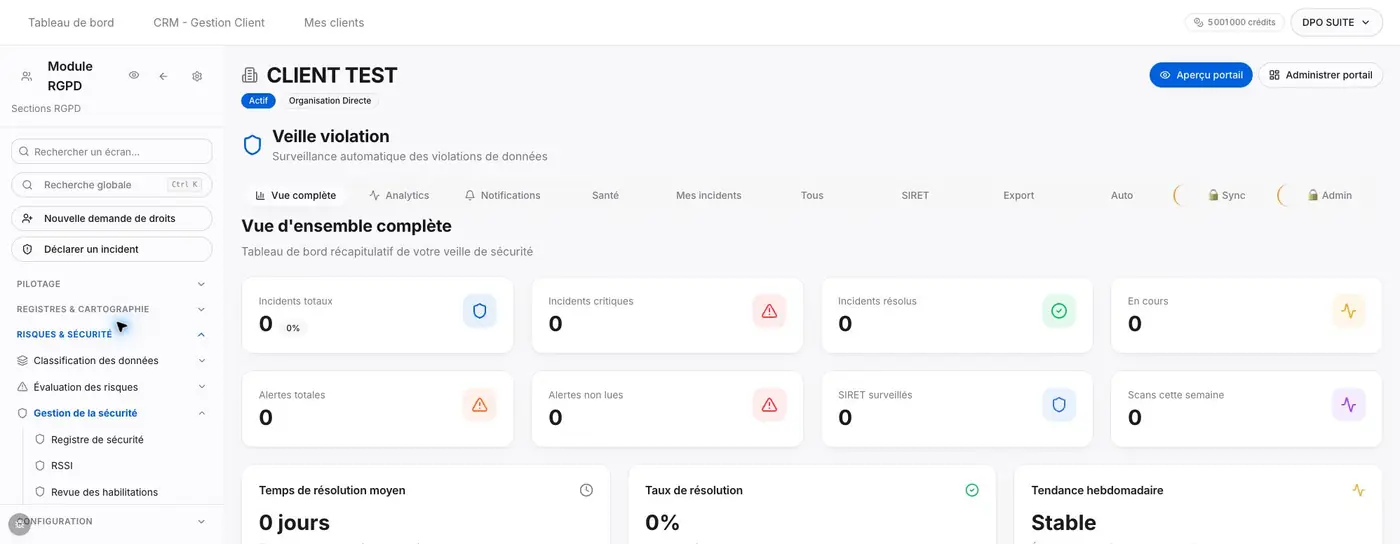Click the lock icon on Admin tab
Viewport: 1400px width, 544px height.
tap(1313, 195)
